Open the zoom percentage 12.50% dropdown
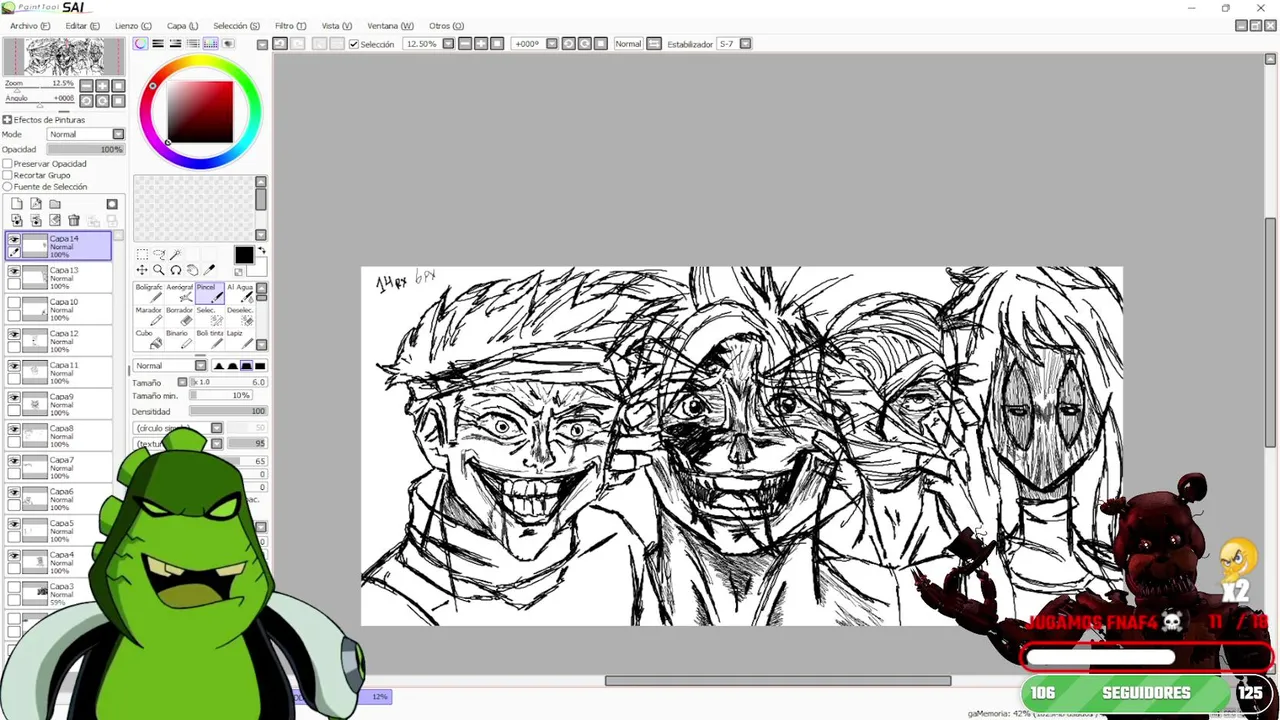This screenshot has width=1280, height=720. (448, 44)
